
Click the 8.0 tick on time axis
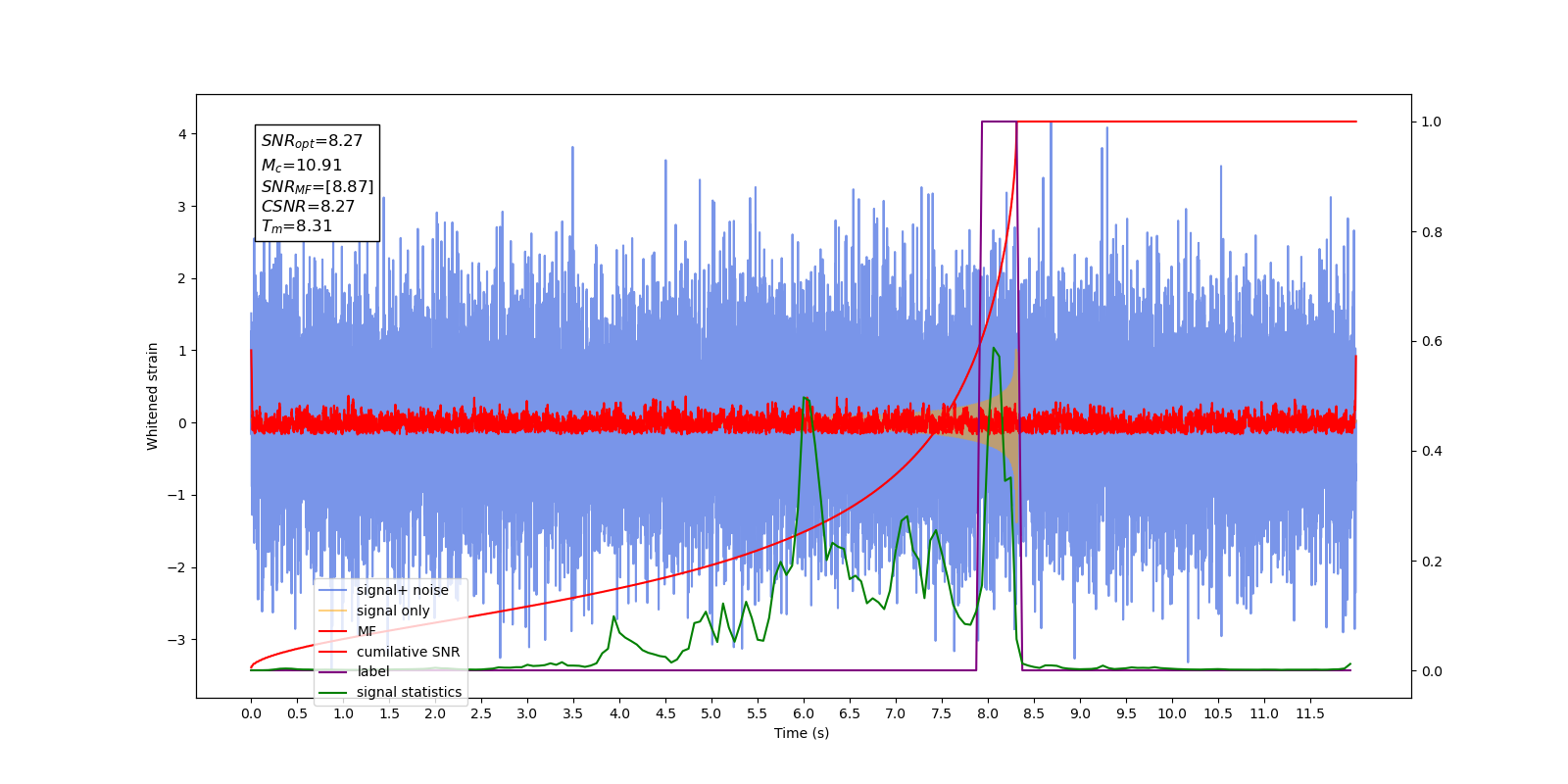pos(988,713)
